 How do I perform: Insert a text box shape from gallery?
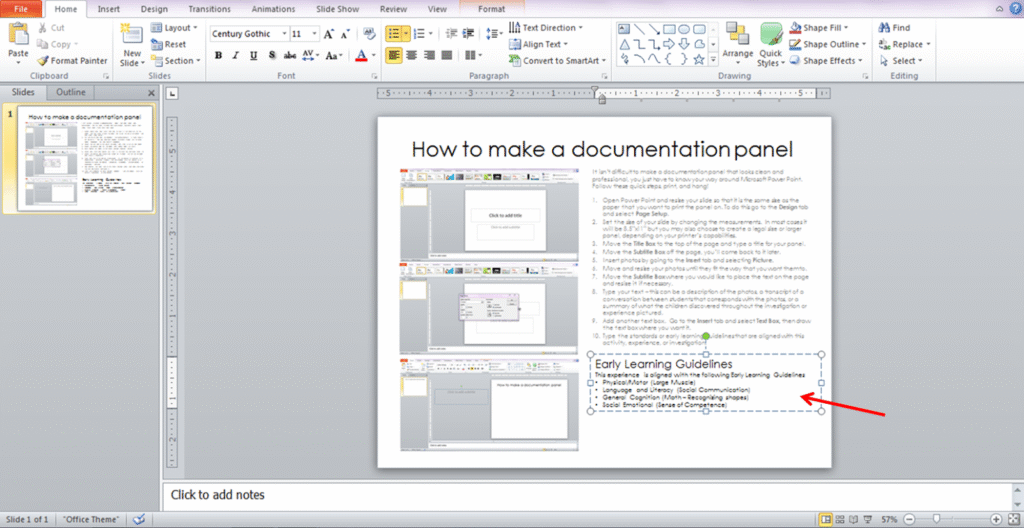click(624, 29)
